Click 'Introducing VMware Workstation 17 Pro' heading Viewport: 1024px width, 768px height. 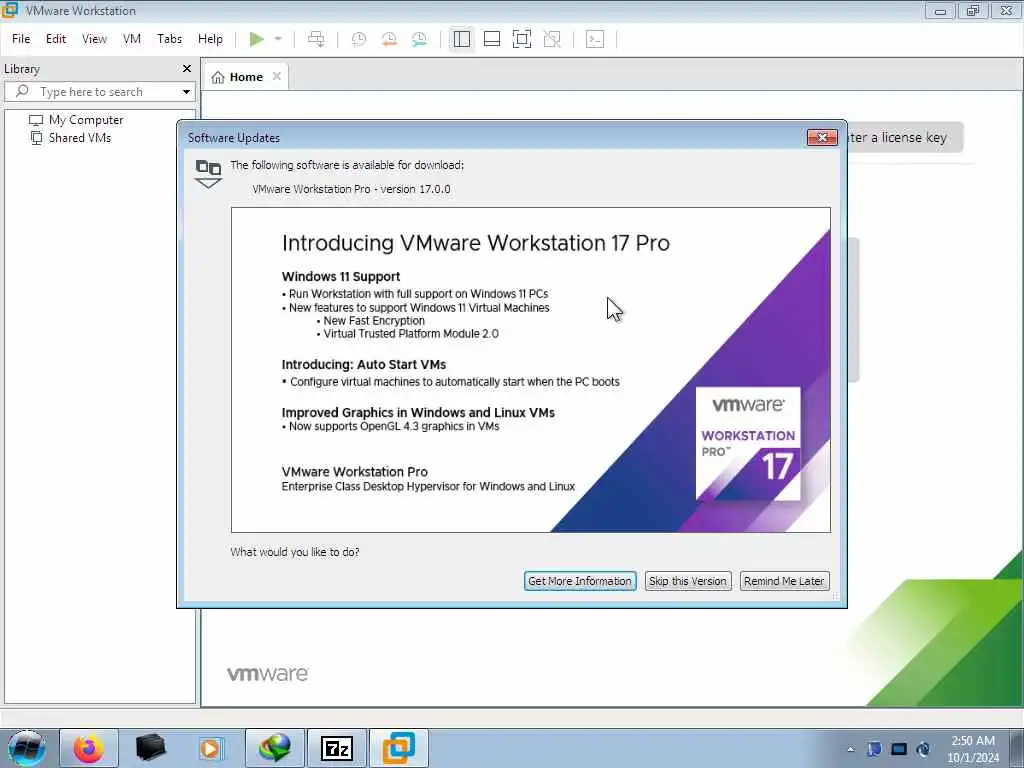pos(476,243)
